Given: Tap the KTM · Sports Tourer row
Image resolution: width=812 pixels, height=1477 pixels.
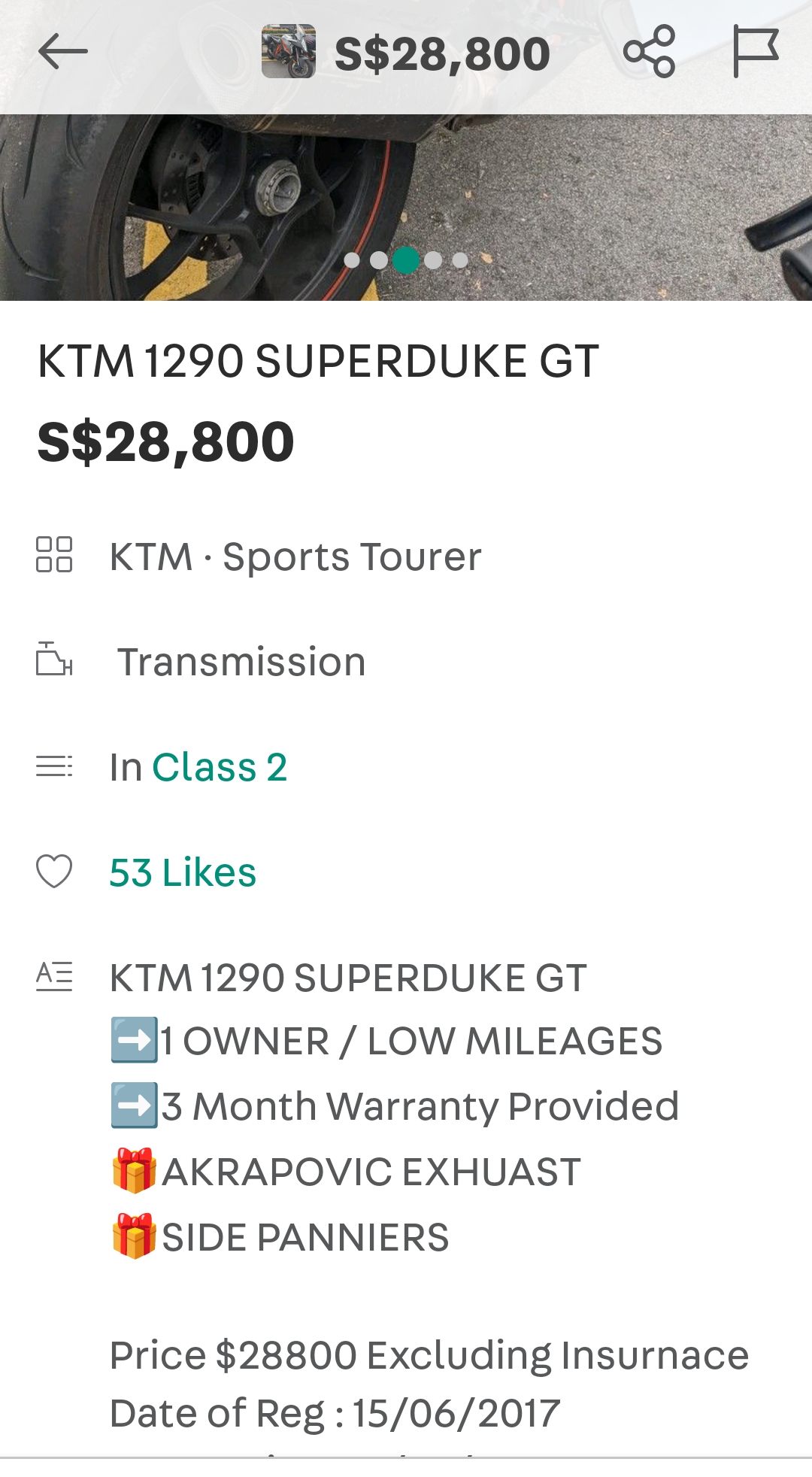Looking at the screenshot, I should pos(295,557).
